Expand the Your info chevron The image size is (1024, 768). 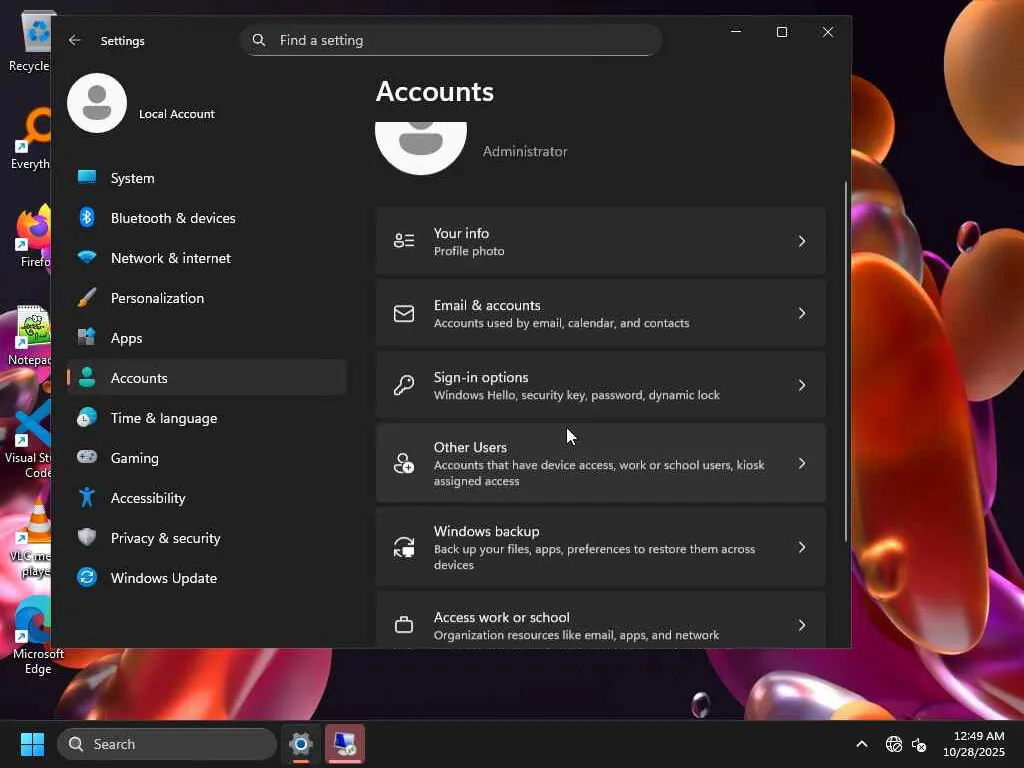[802, 241]
